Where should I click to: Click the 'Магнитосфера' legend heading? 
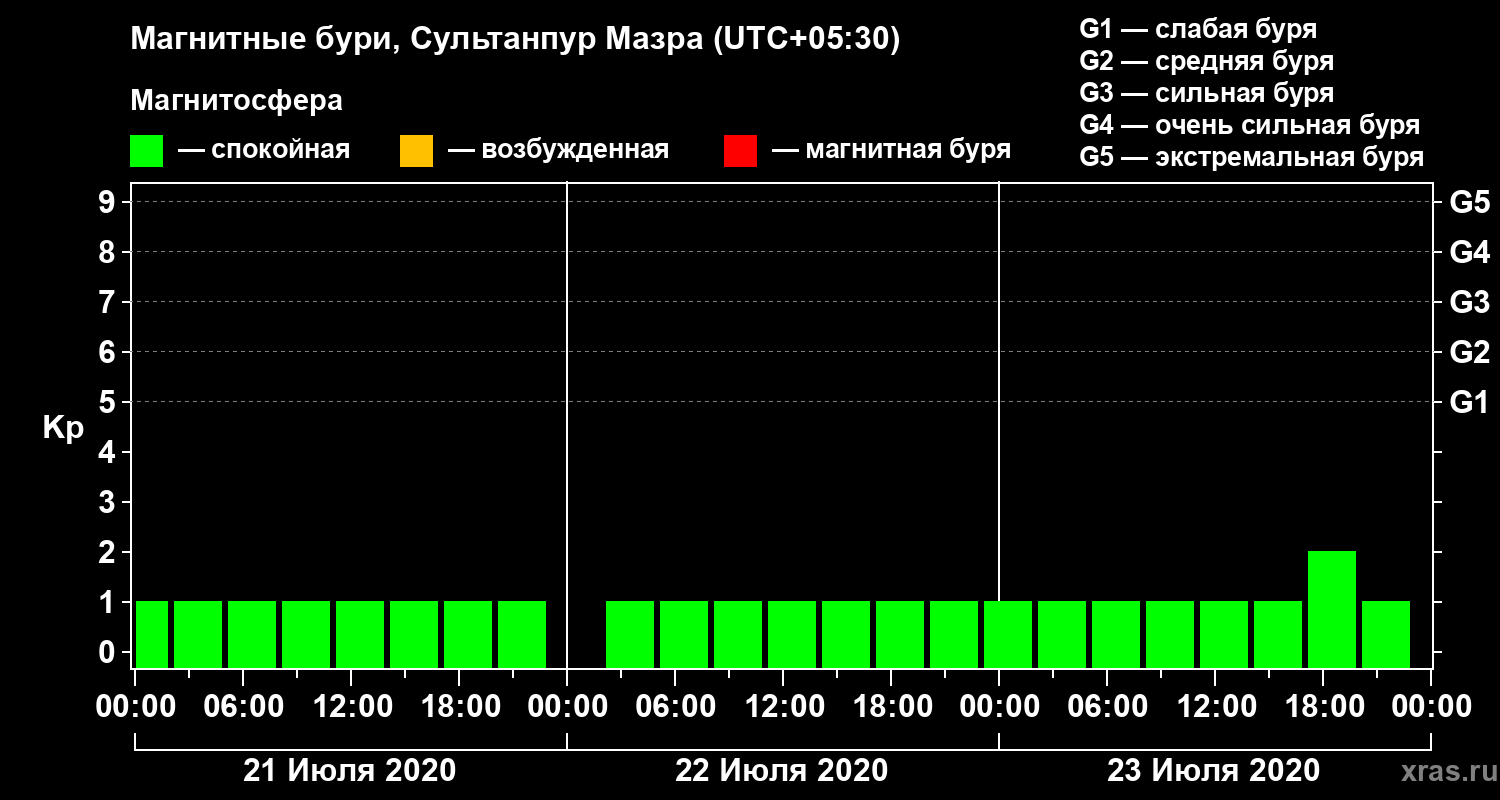coord(236,101)
